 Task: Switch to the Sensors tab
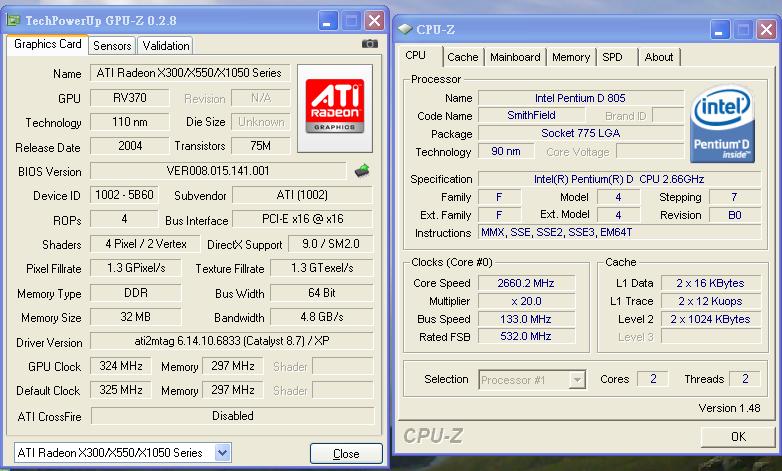coord(112,45)
